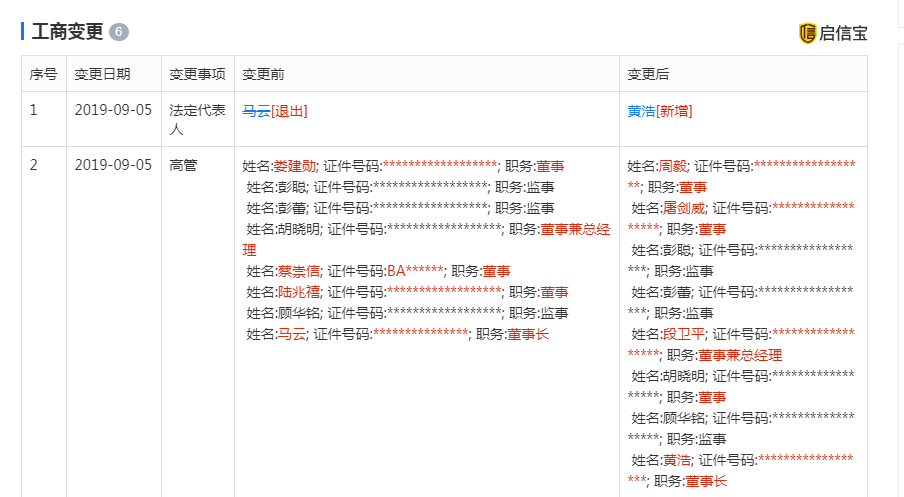
Task: Click 马云 listed as 董事长 in 变更前
Action: click(291, 334)
